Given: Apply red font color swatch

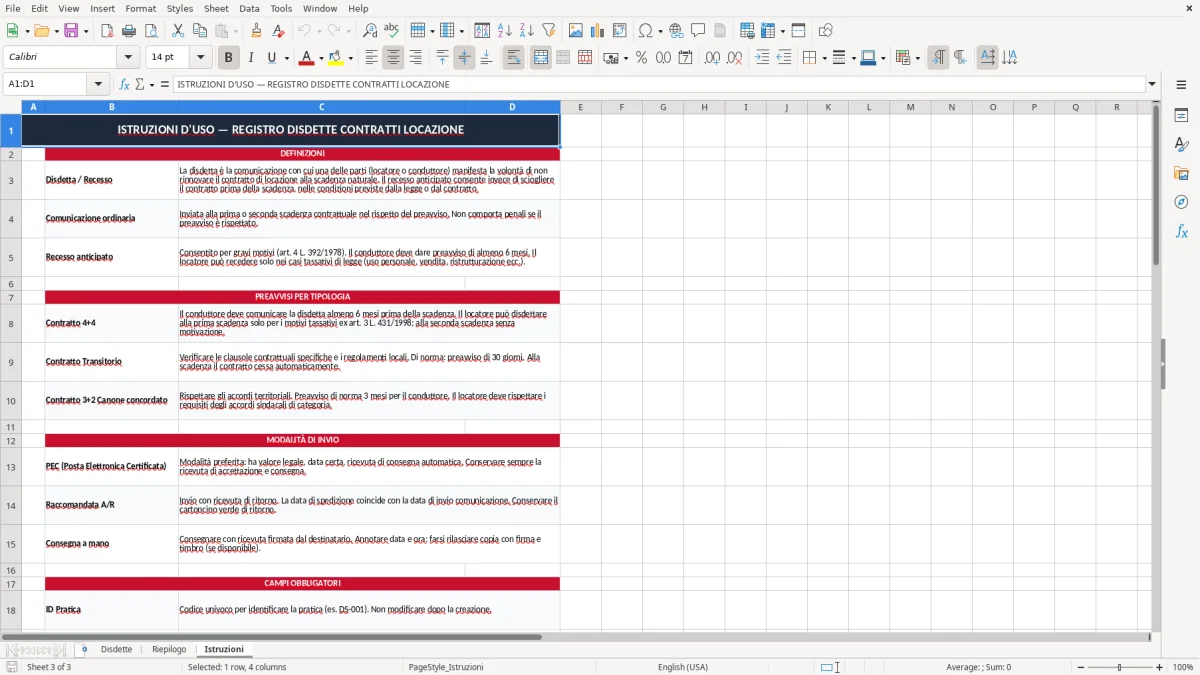Looking at the screenshot, I should coord(307,58).
